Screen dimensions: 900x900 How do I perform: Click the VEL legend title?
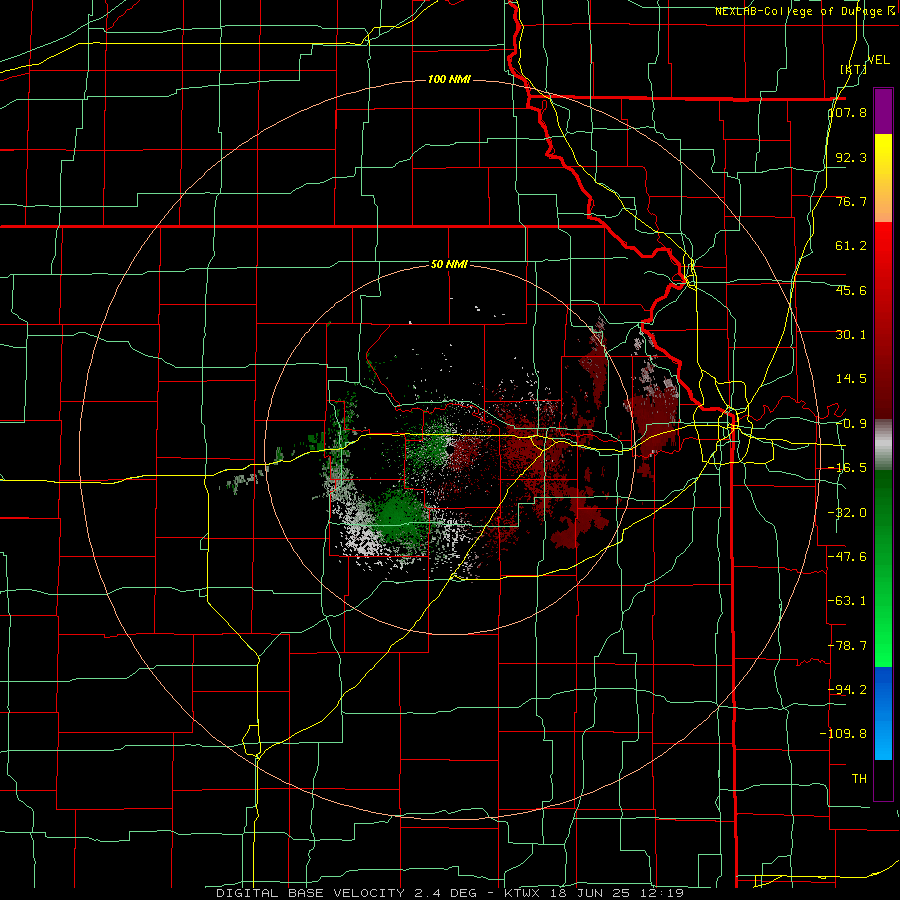pyautogui.click(x=879, y=60)
